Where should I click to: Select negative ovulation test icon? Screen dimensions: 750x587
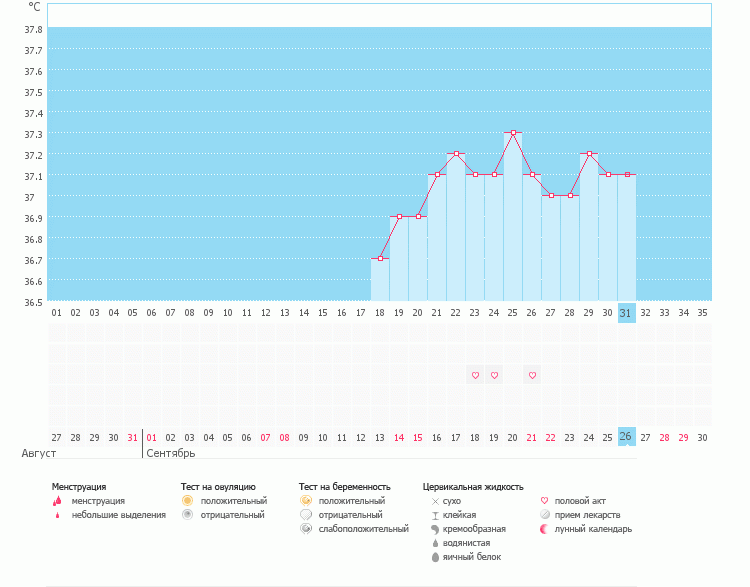click(187, 515)
